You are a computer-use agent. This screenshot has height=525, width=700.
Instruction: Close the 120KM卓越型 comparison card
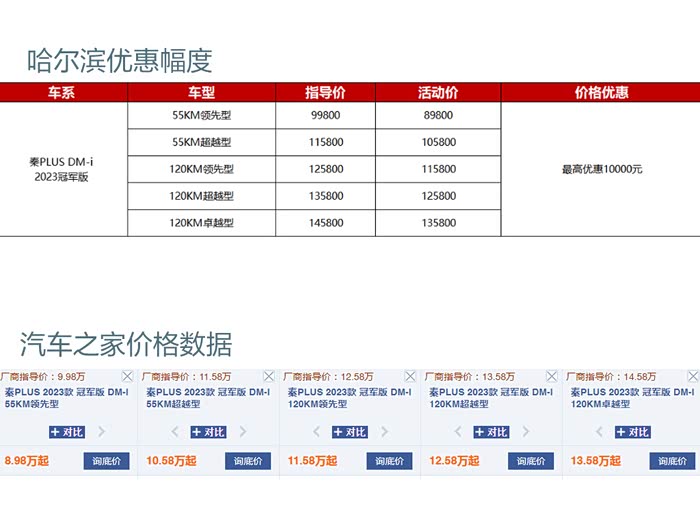coord(693,376)
